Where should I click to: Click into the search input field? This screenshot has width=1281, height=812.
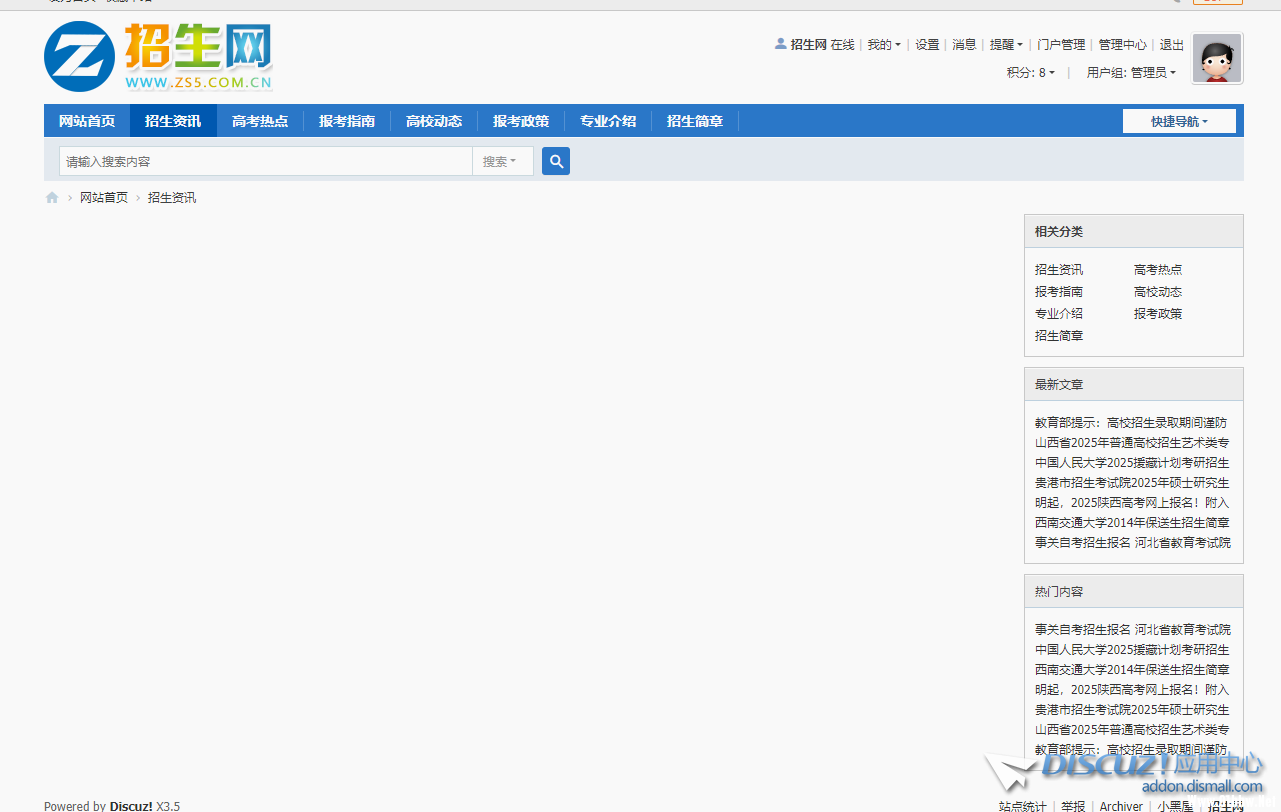coord(265,161)
